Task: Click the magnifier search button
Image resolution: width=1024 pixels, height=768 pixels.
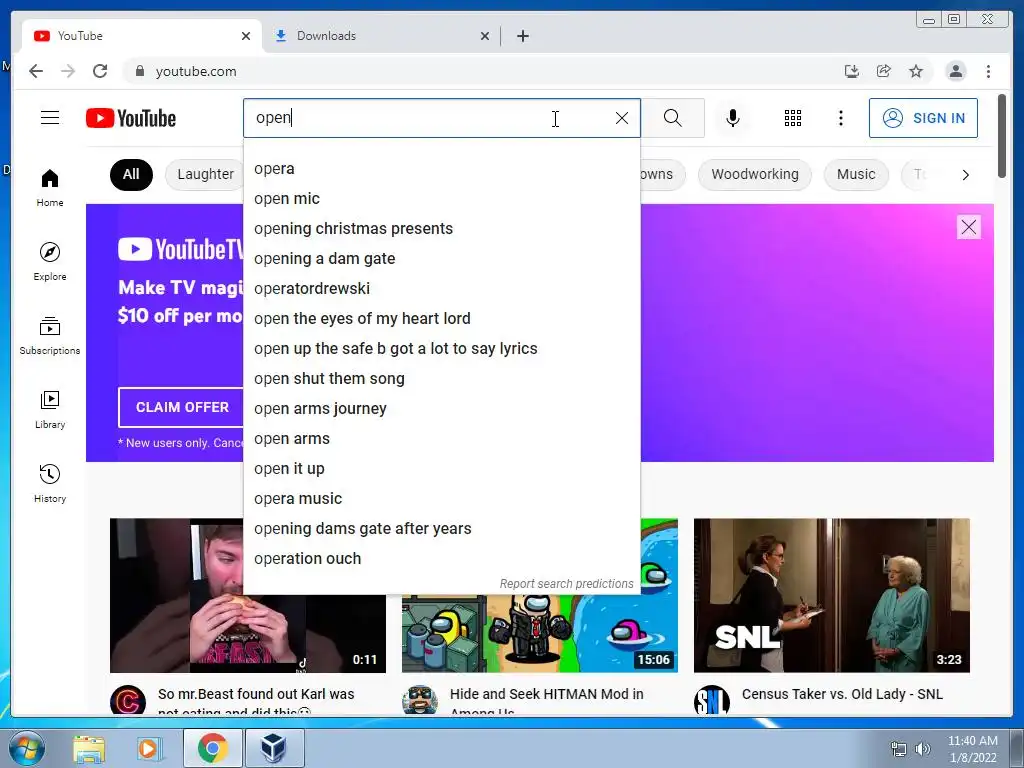Action: coord(673,118)
